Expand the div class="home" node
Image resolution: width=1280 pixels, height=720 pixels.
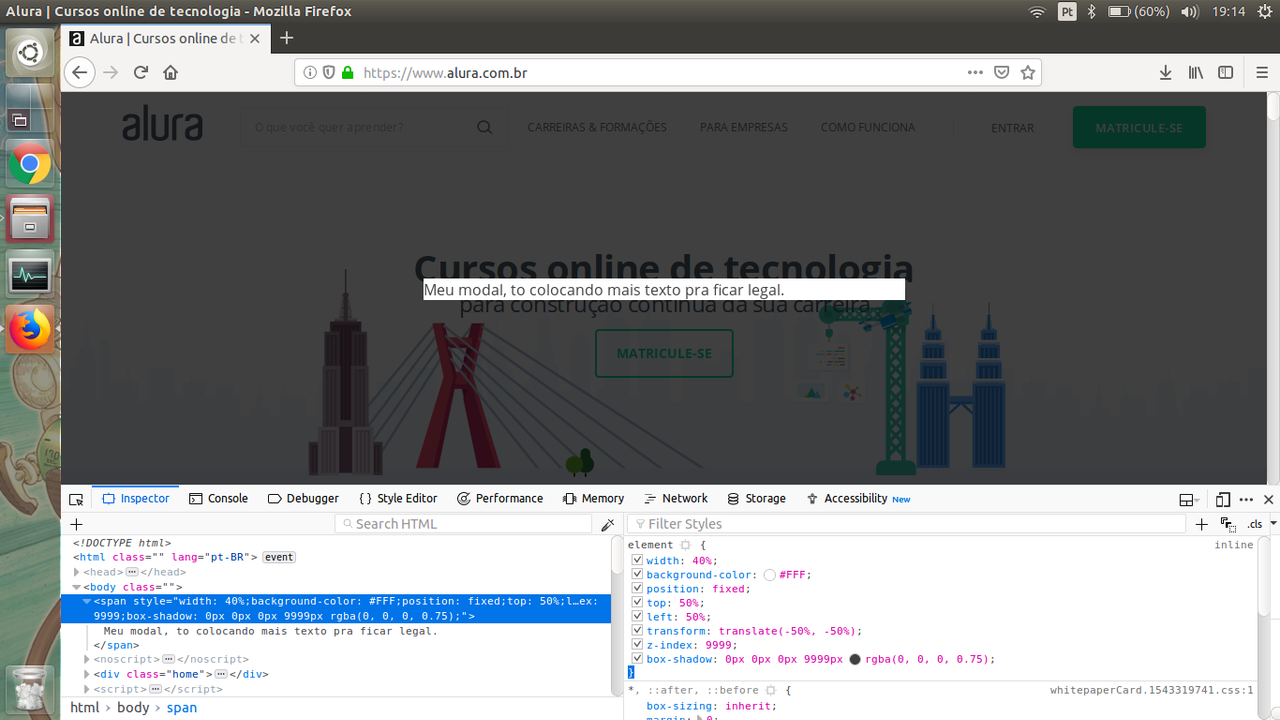[87, 674]
